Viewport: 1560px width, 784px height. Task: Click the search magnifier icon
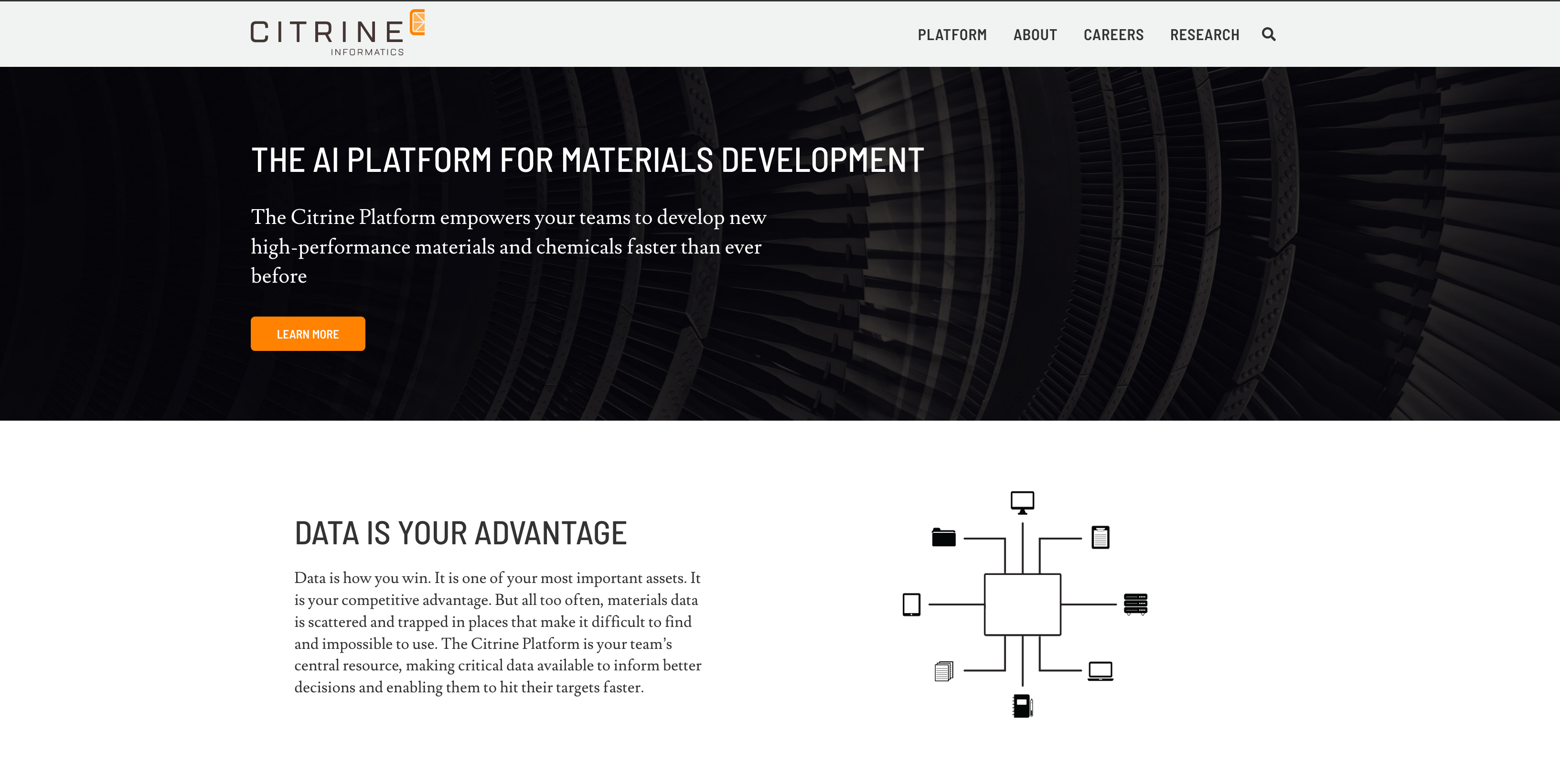click(x=1268, y=34)
